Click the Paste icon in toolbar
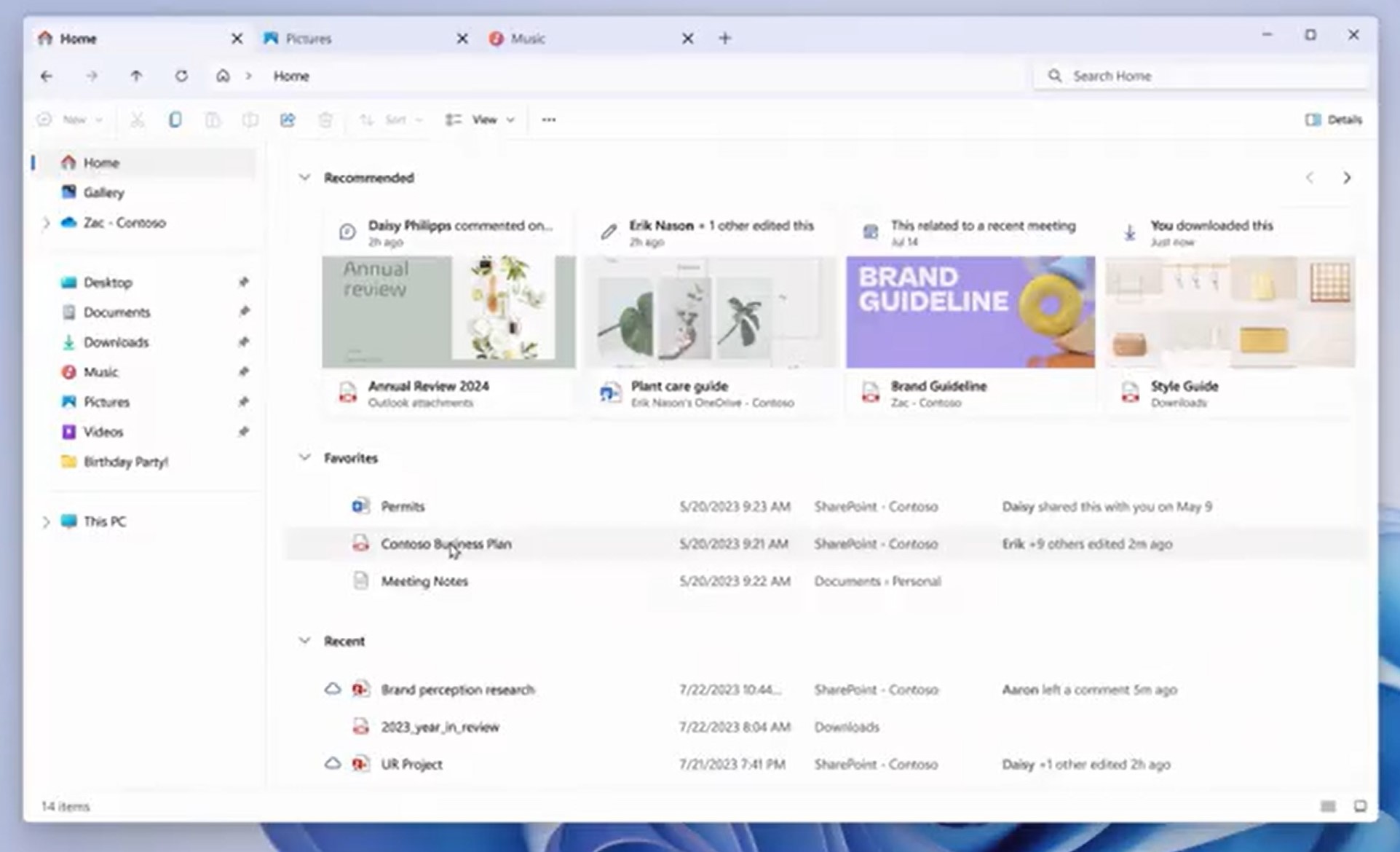This screenshot has width=1400, height=852. pyautogui.click(x=213, y=119)
